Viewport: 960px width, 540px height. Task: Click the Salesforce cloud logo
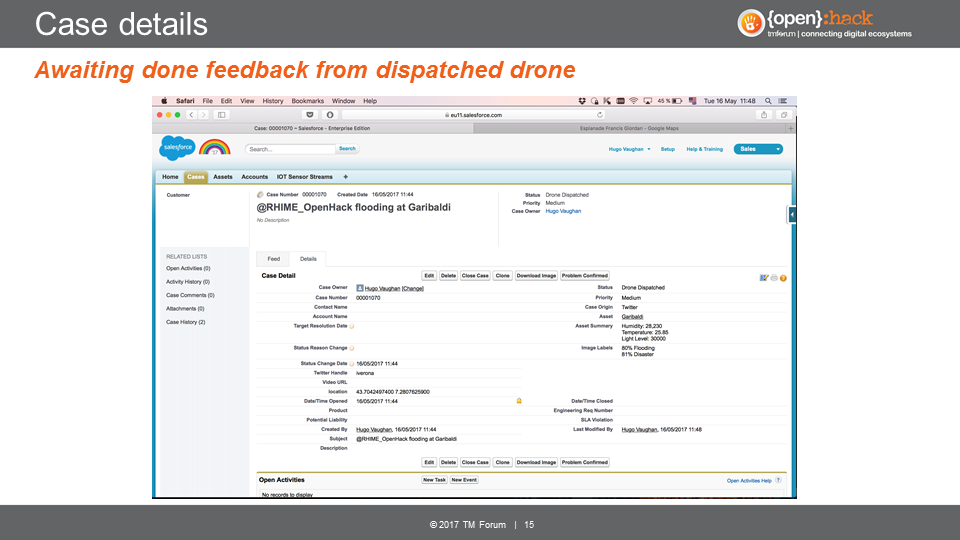coord(178,148)
